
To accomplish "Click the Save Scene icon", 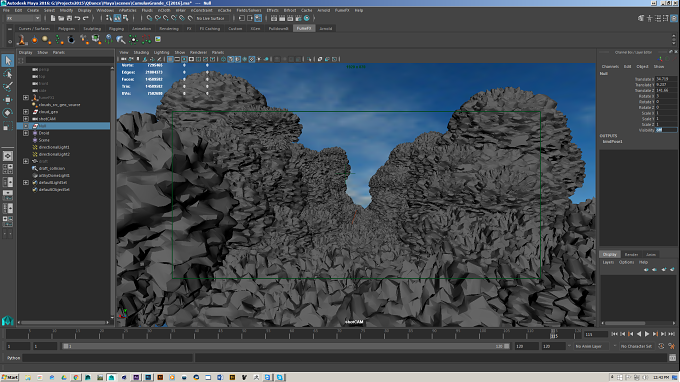I will pyautogui.click(x=69, y=18).
